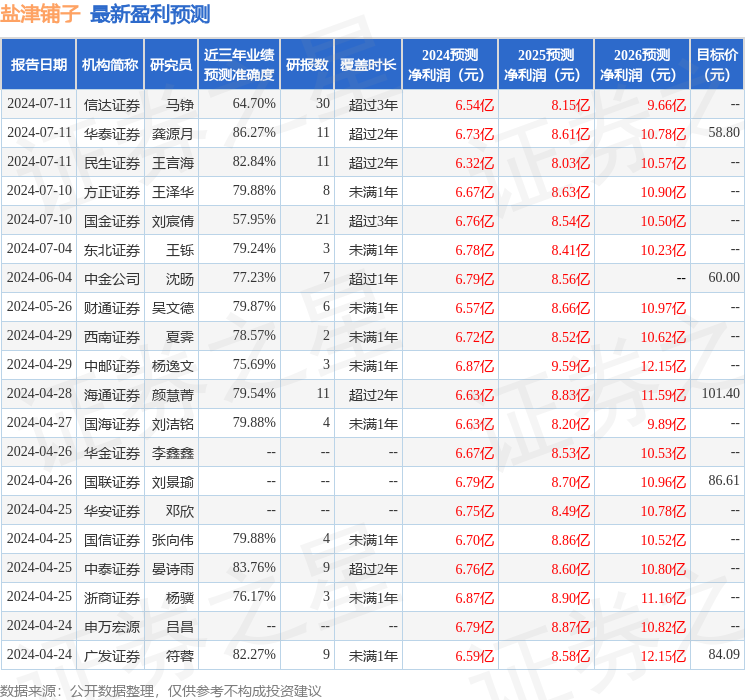Image resolution: width=745 pixels, height=700 pixels.
Task: Select accuracy value 86.27%
Action: [254, 132]
